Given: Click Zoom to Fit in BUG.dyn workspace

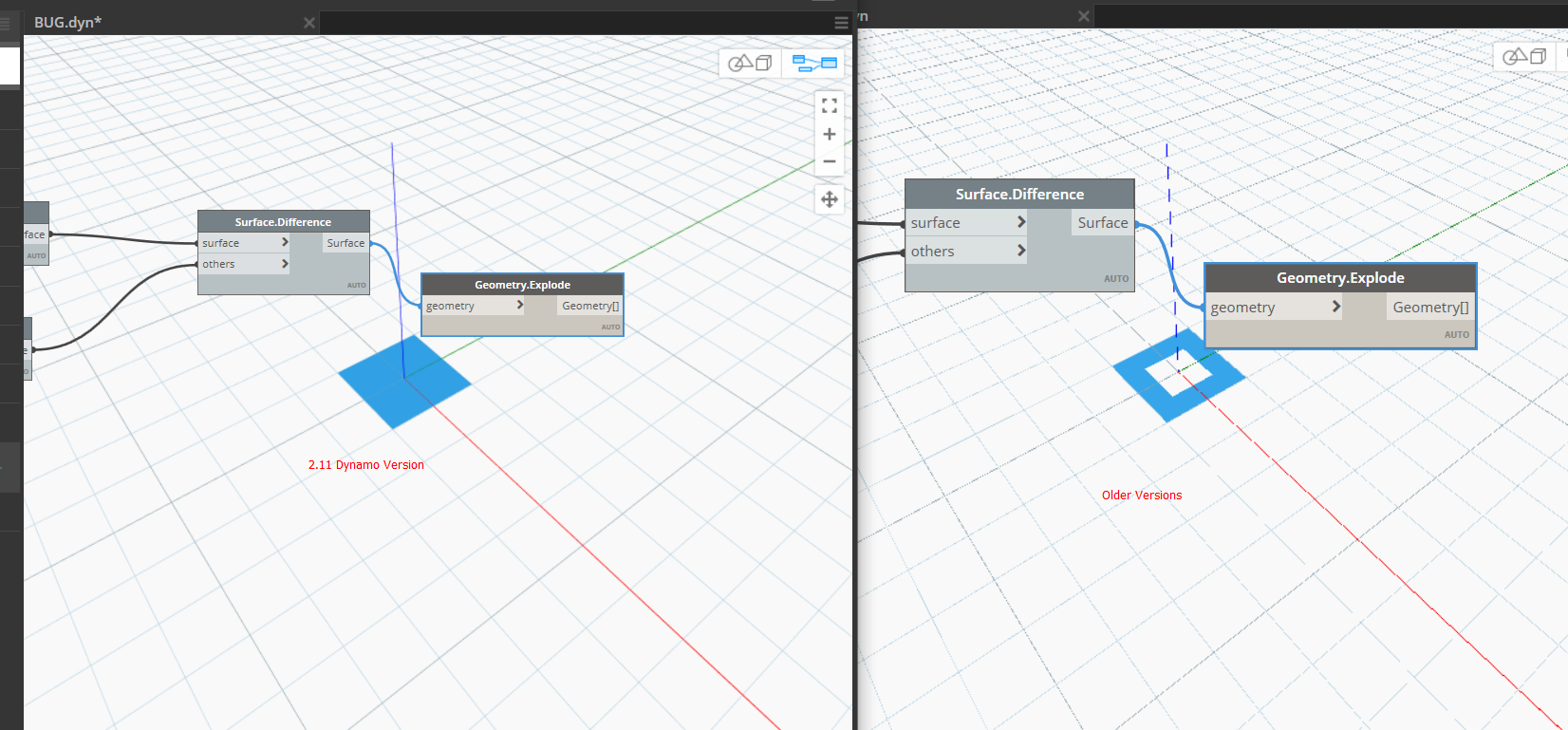Looking at the screenshot, I should (830, 105).
